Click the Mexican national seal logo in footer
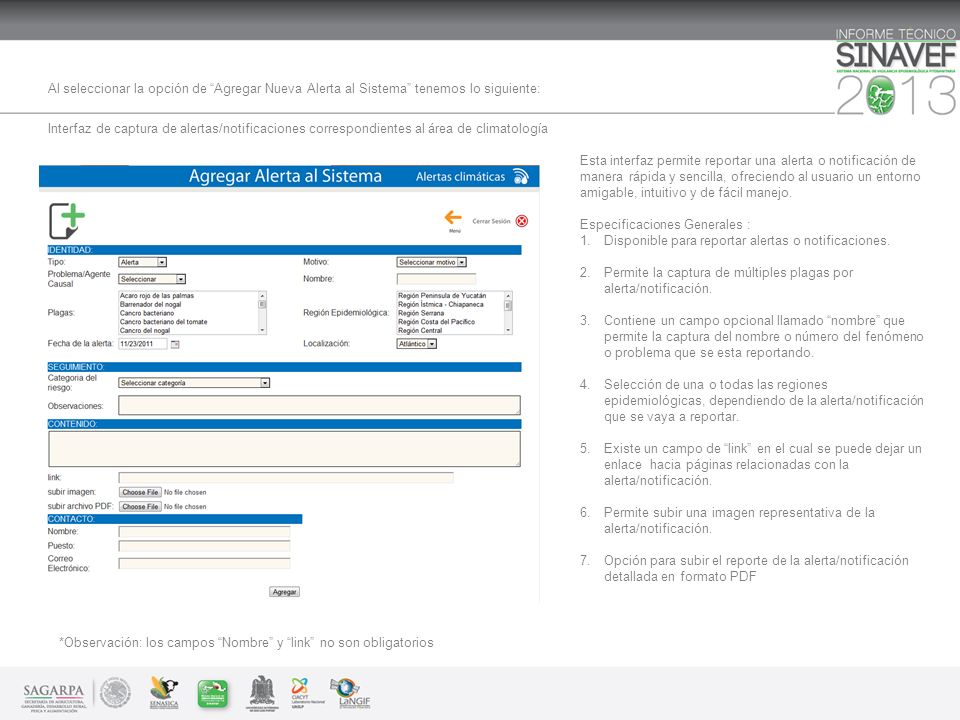Screen dimensions: 960x720 coord(116,693)
